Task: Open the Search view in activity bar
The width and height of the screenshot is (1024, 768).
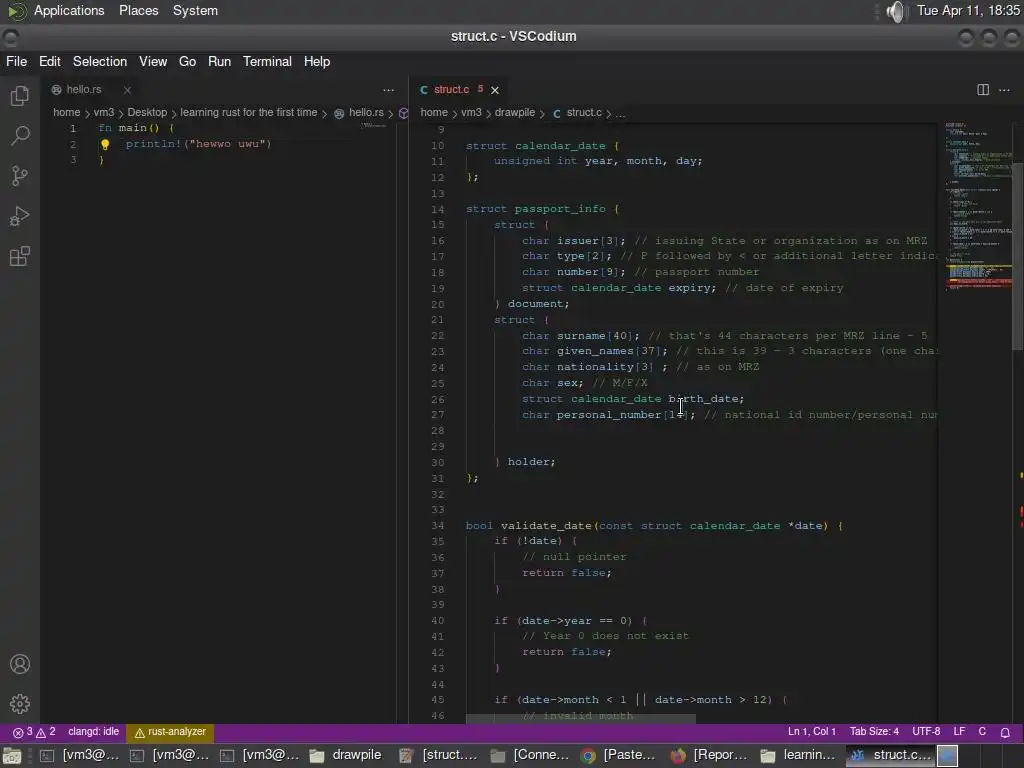Action: pyautogui.click(x=20, y=136)
